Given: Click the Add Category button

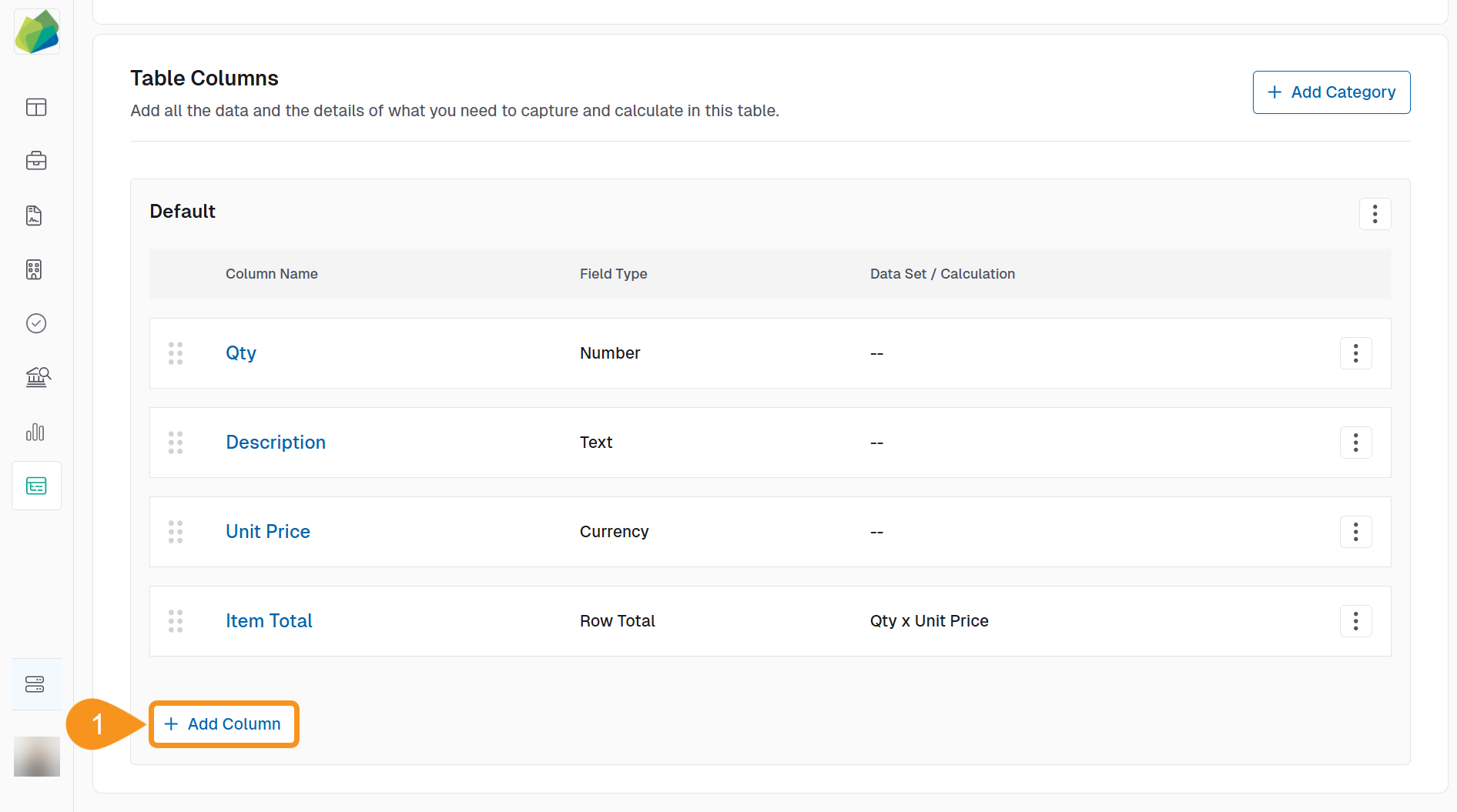Looking at the screenshot, I should [1331, 92].
